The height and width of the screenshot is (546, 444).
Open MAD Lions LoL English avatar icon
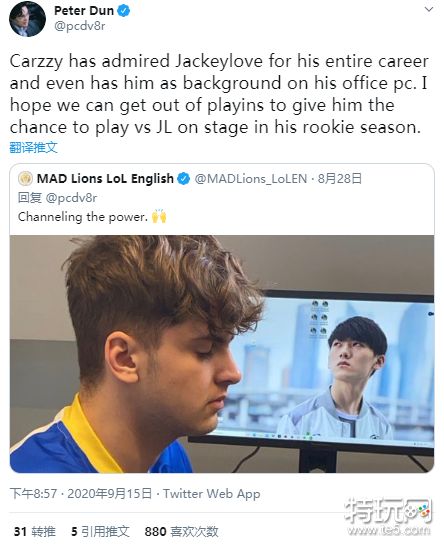click(x=25, y=178)
